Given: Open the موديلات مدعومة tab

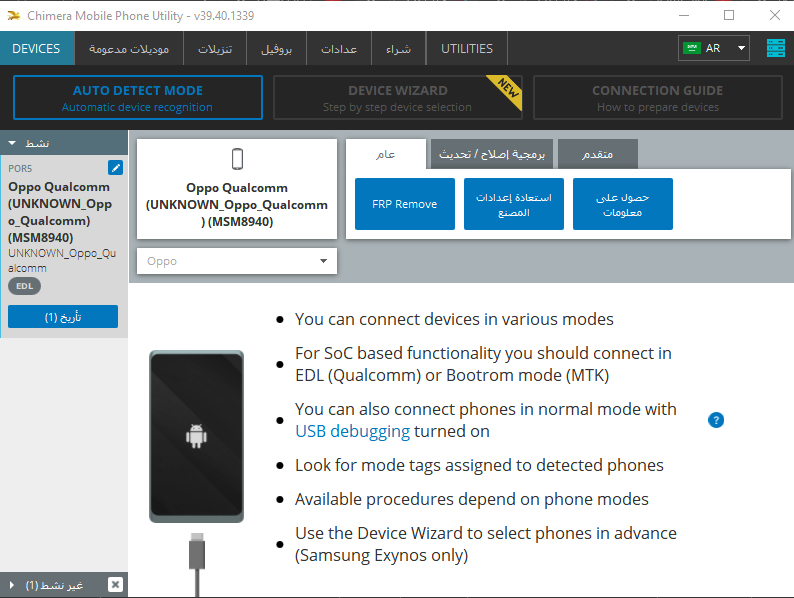Looking at the screenshot, I should (x=129, y=49).
